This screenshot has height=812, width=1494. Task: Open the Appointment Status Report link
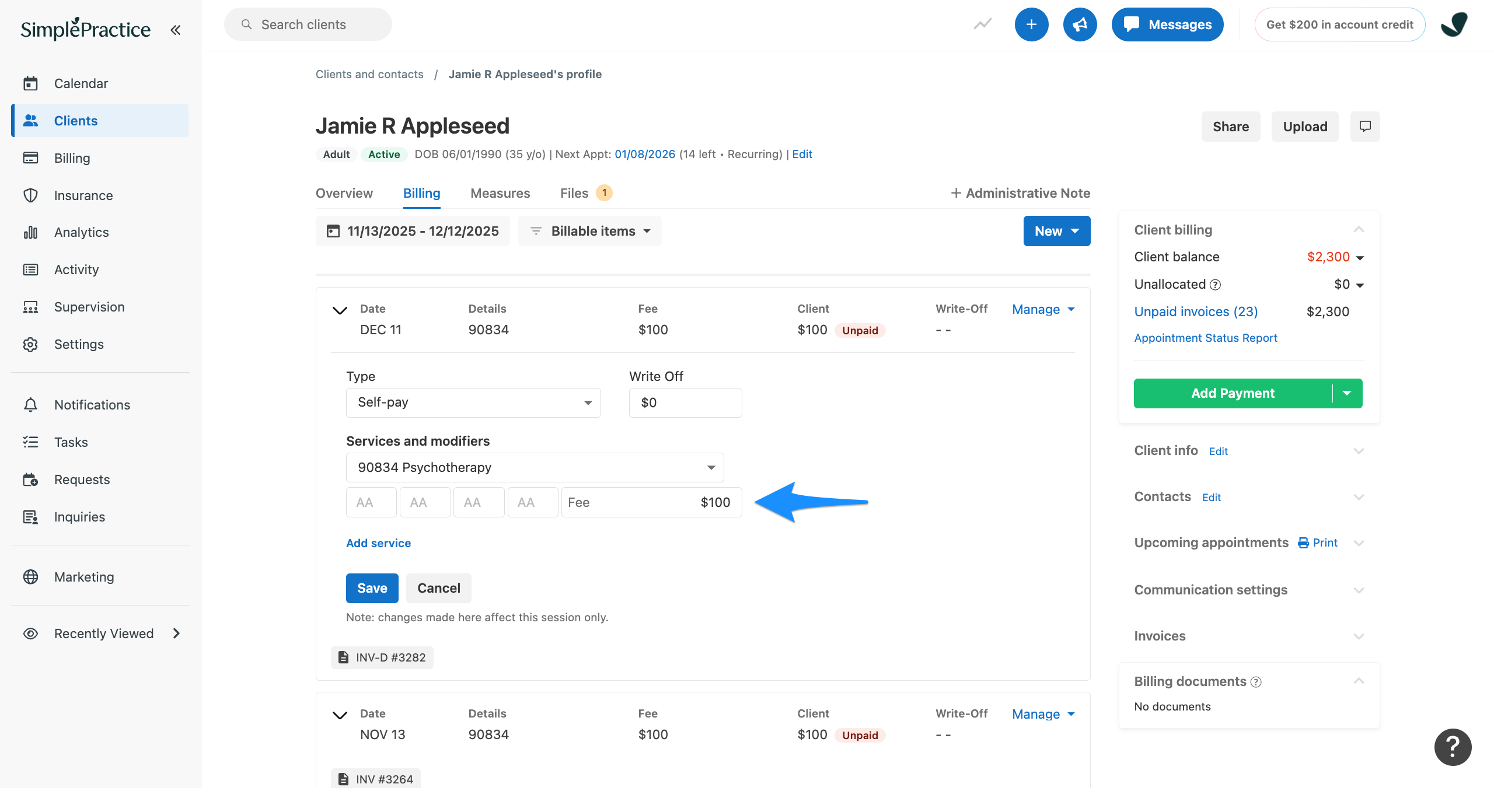click(1206, 338)
